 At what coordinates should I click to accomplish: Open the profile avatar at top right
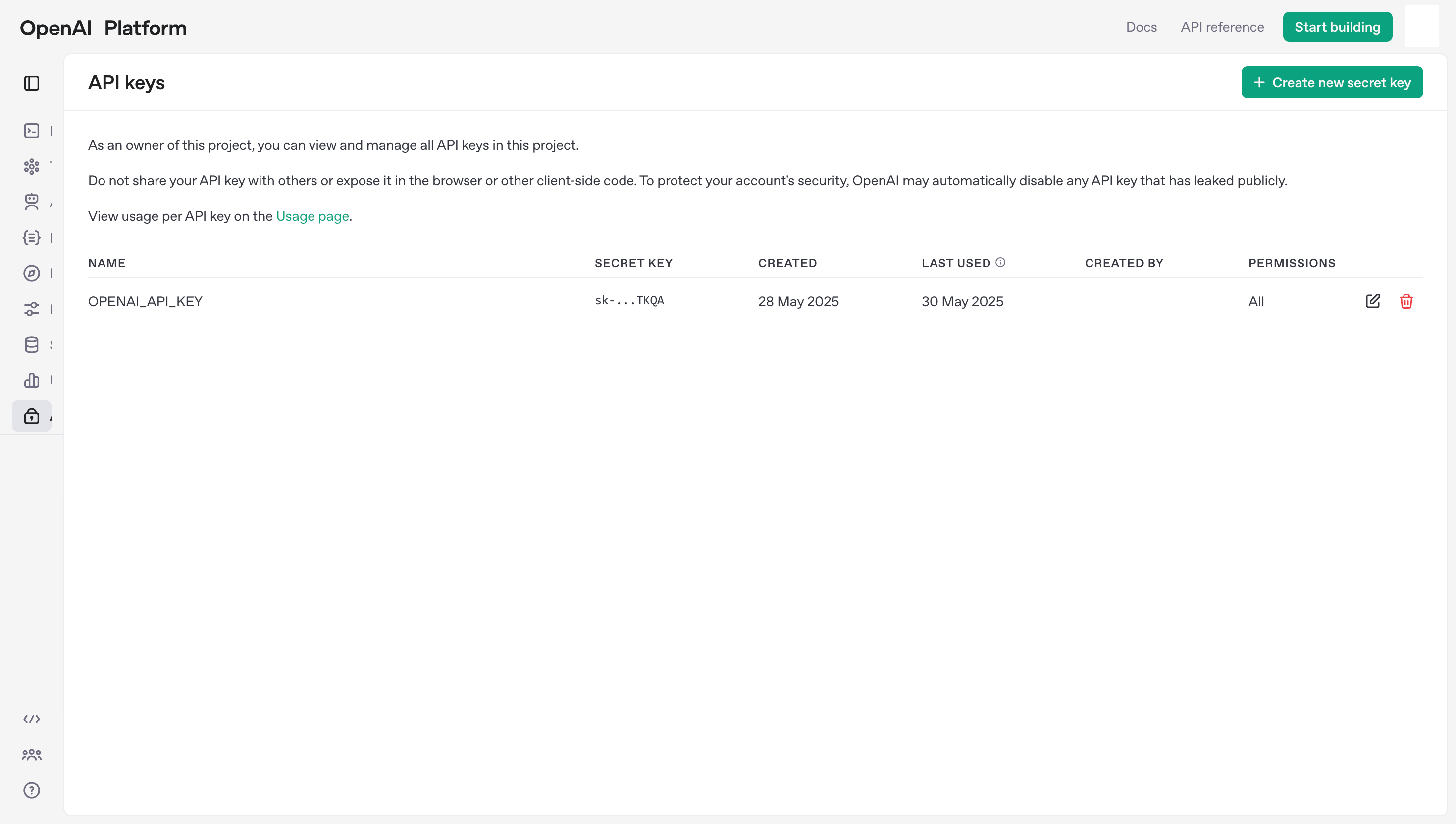(x=1421, y=26)
